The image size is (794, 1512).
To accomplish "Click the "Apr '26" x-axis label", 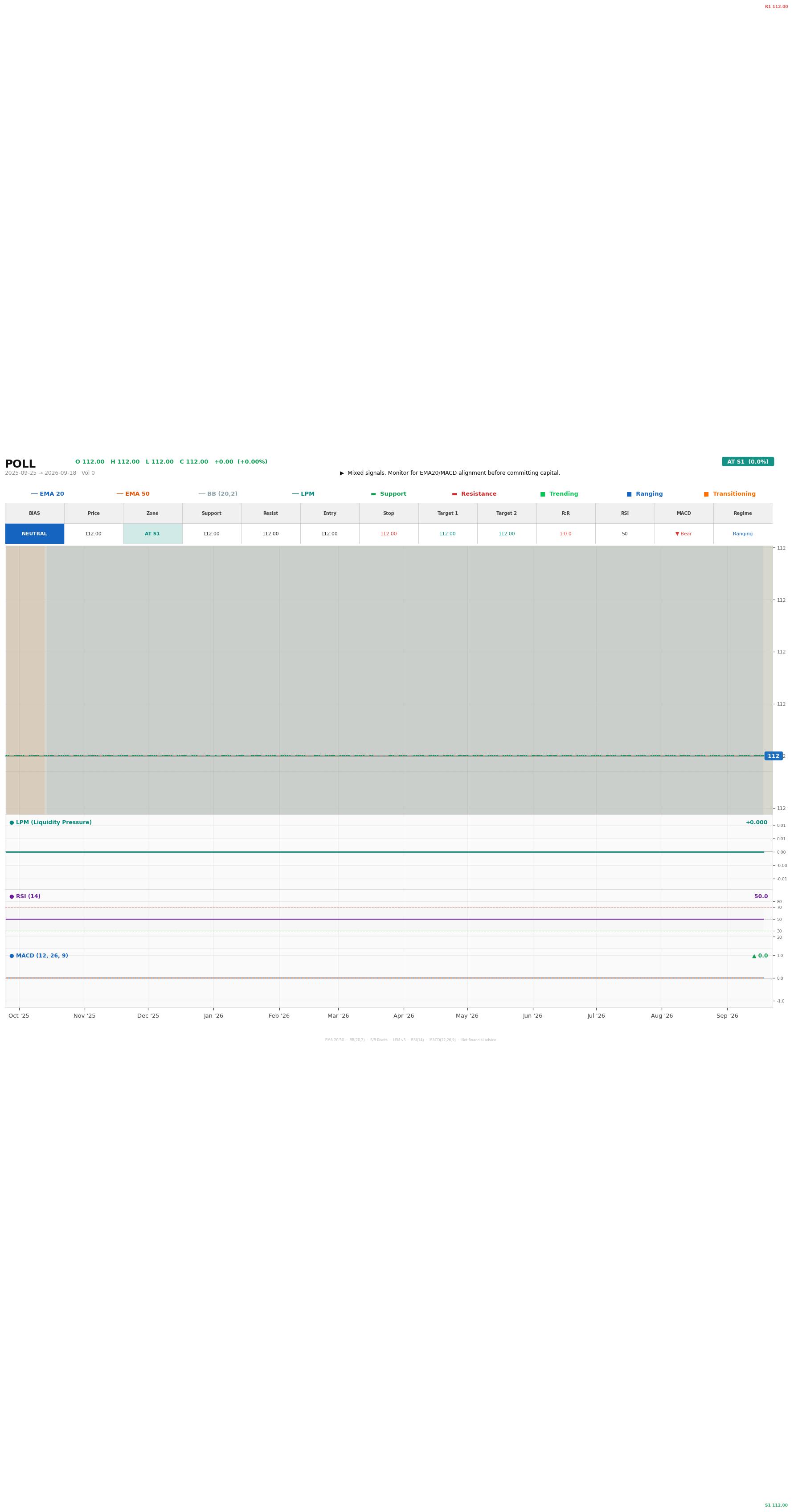I will coord(404,1016).
